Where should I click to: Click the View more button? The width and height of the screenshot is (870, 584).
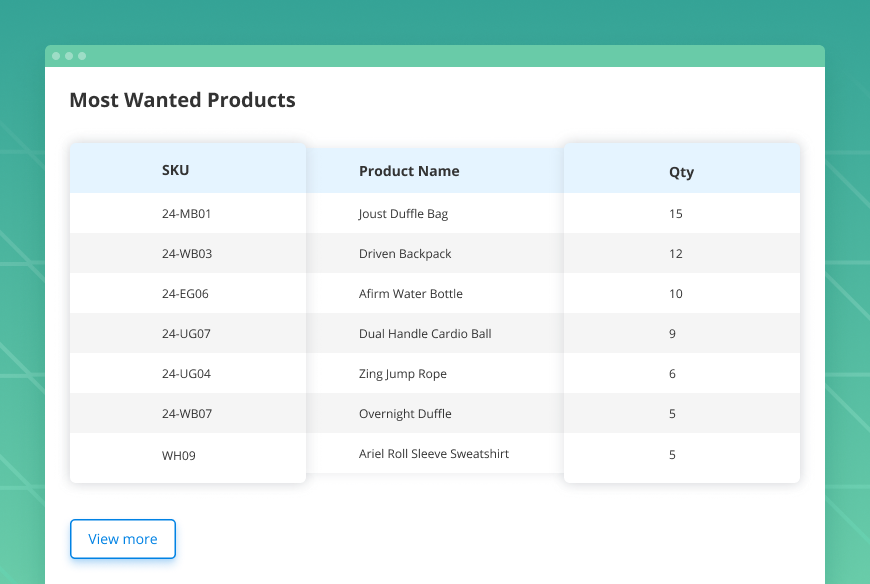point(122,539)
